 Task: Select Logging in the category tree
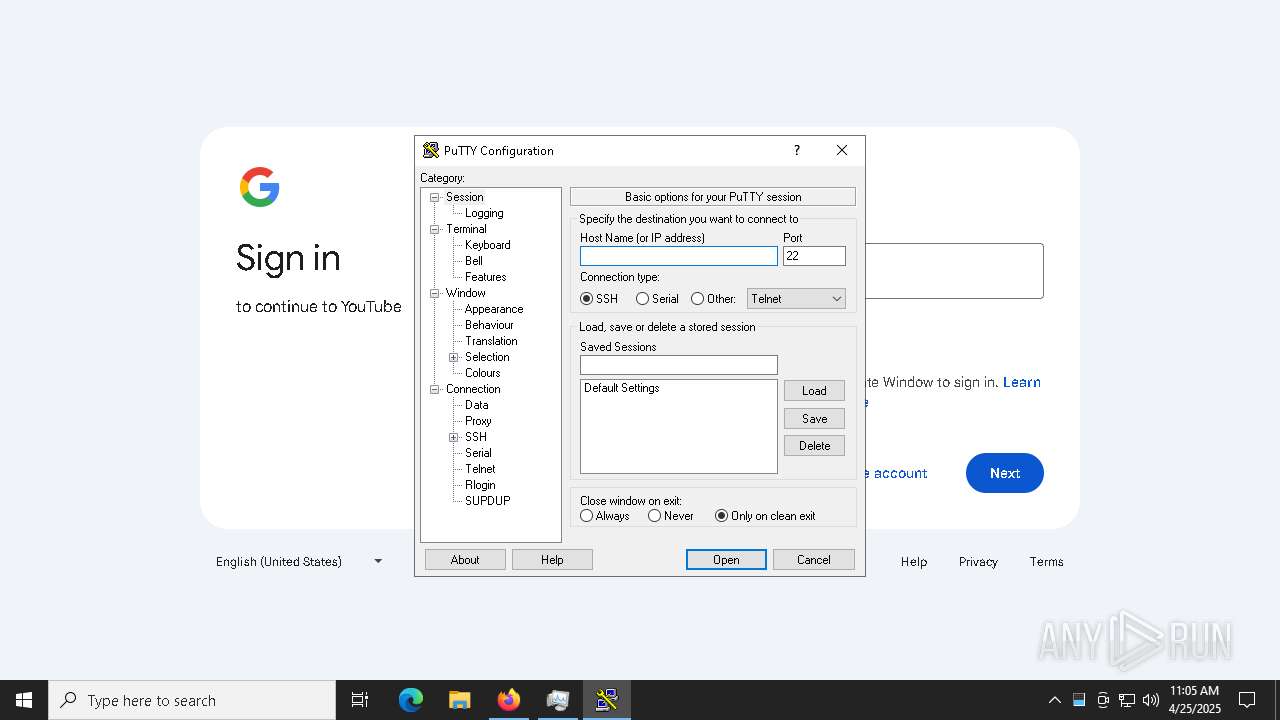[x=484, y=213]
